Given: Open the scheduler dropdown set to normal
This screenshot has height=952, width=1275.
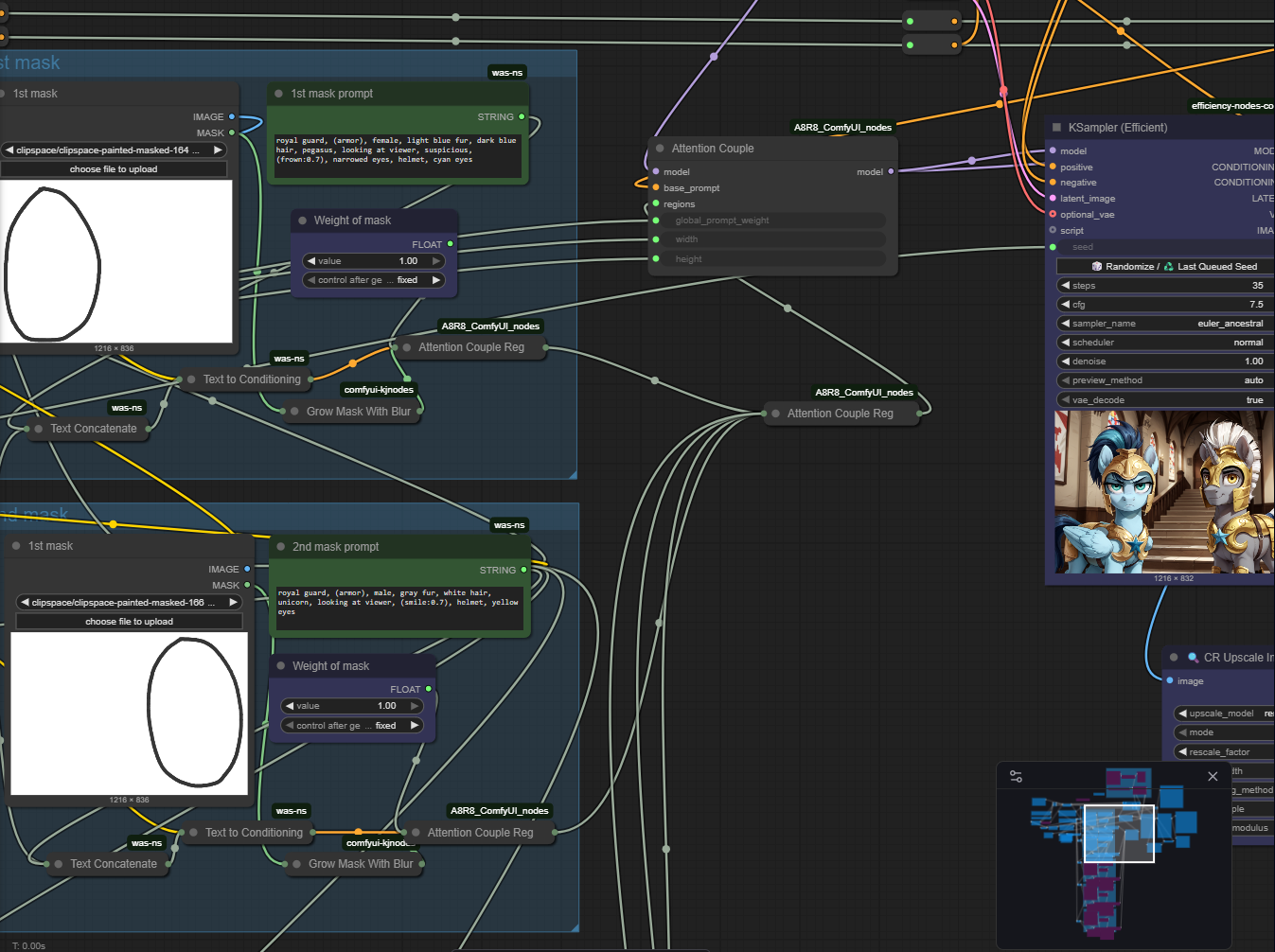Looking at the screenshot, I should (1163, 343).
